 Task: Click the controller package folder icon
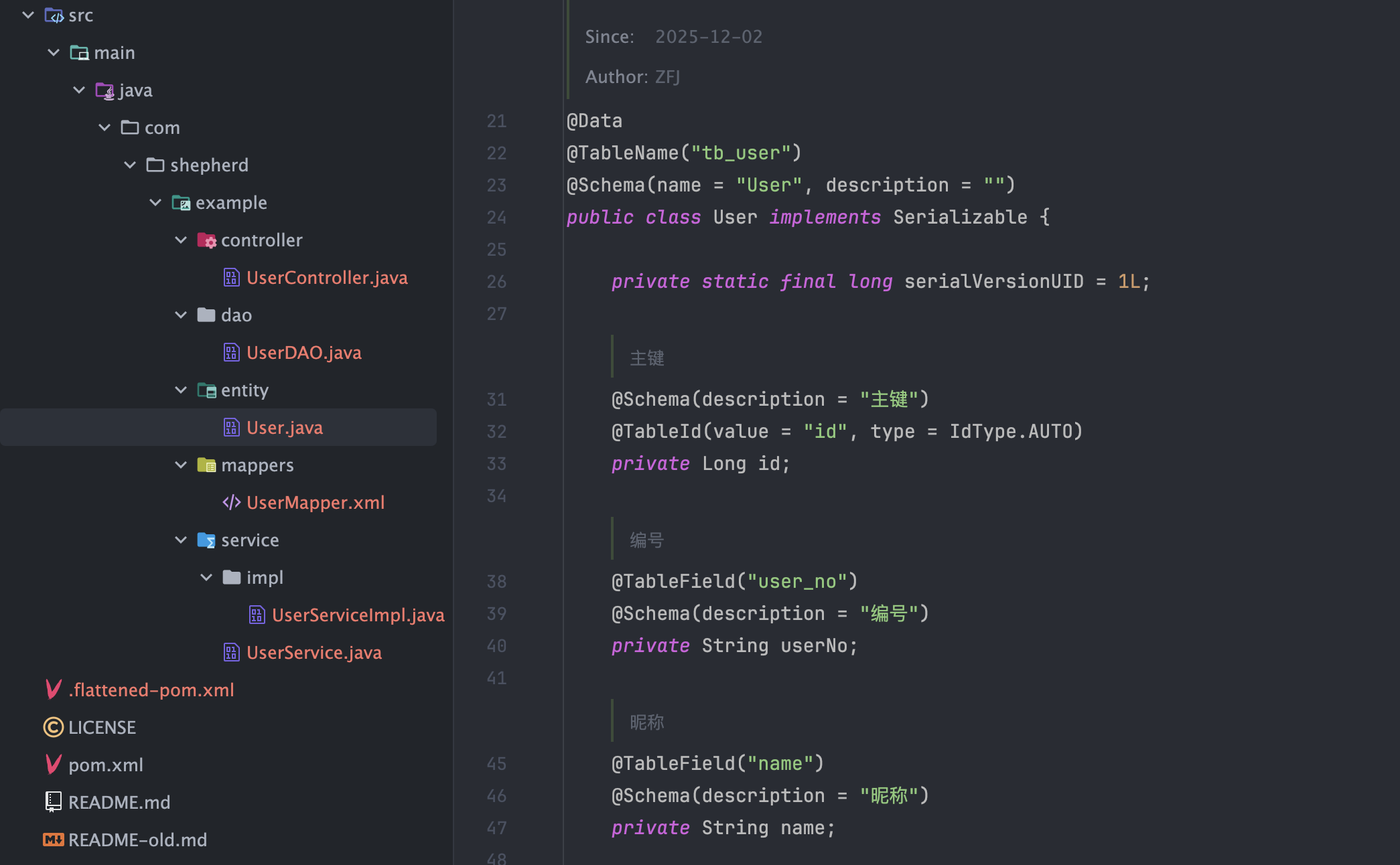(x=206, y=240)
